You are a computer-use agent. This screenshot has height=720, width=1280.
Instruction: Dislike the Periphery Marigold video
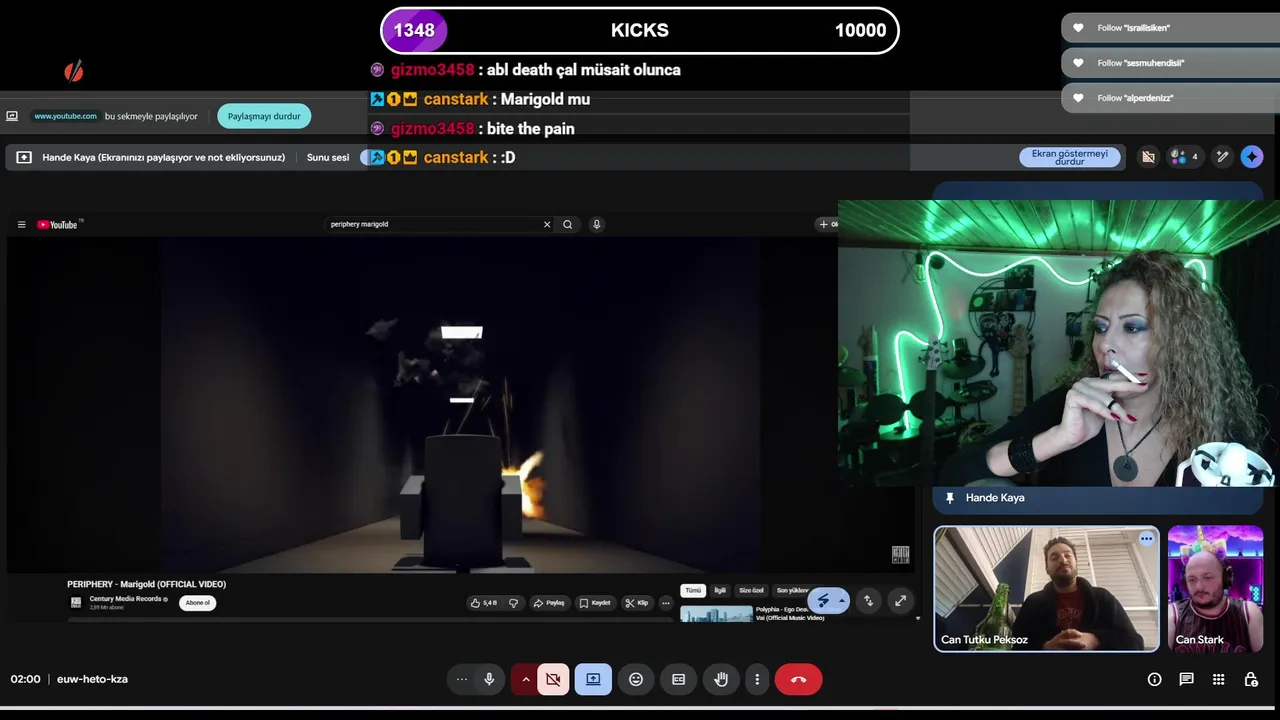point(514,603)
